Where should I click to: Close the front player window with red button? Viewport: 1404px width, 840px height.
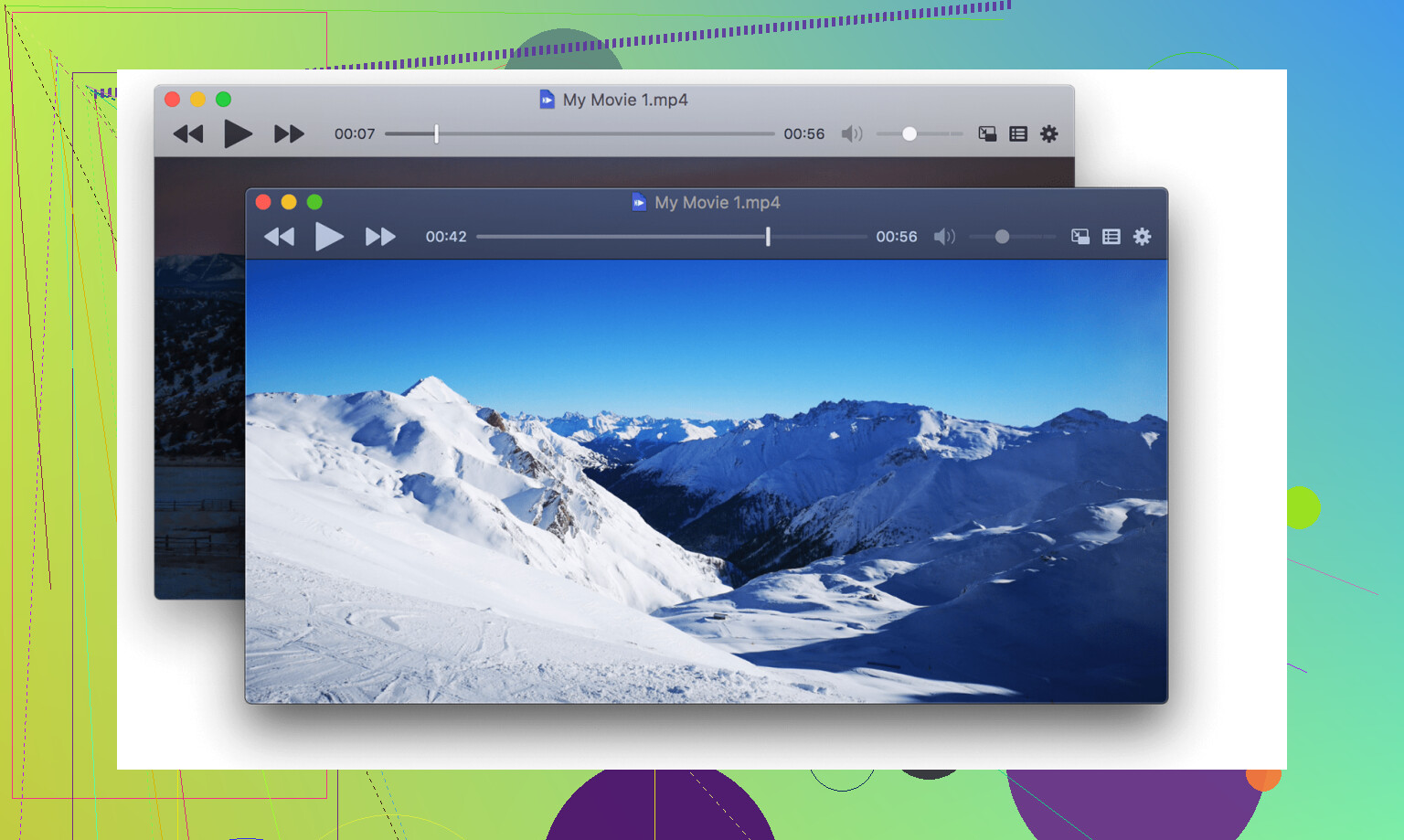[263, 202]
